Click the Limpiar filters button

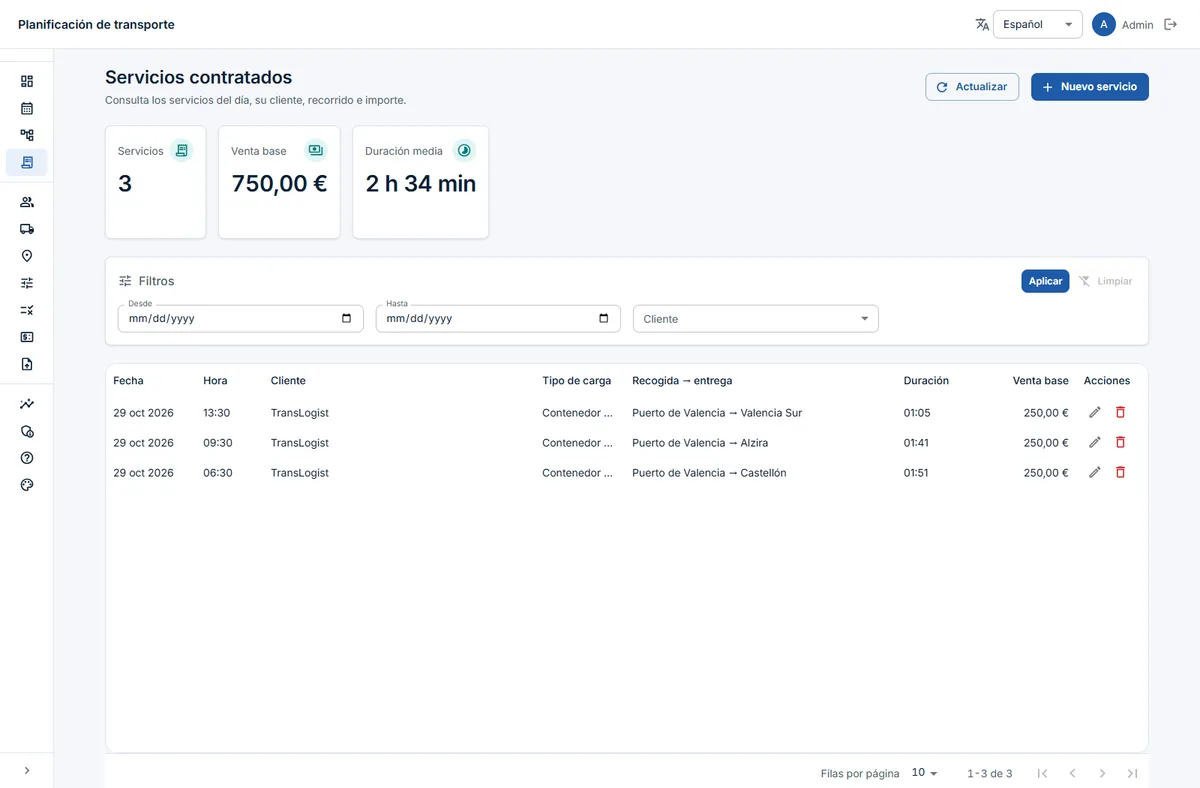click(x=1105, y=281)
